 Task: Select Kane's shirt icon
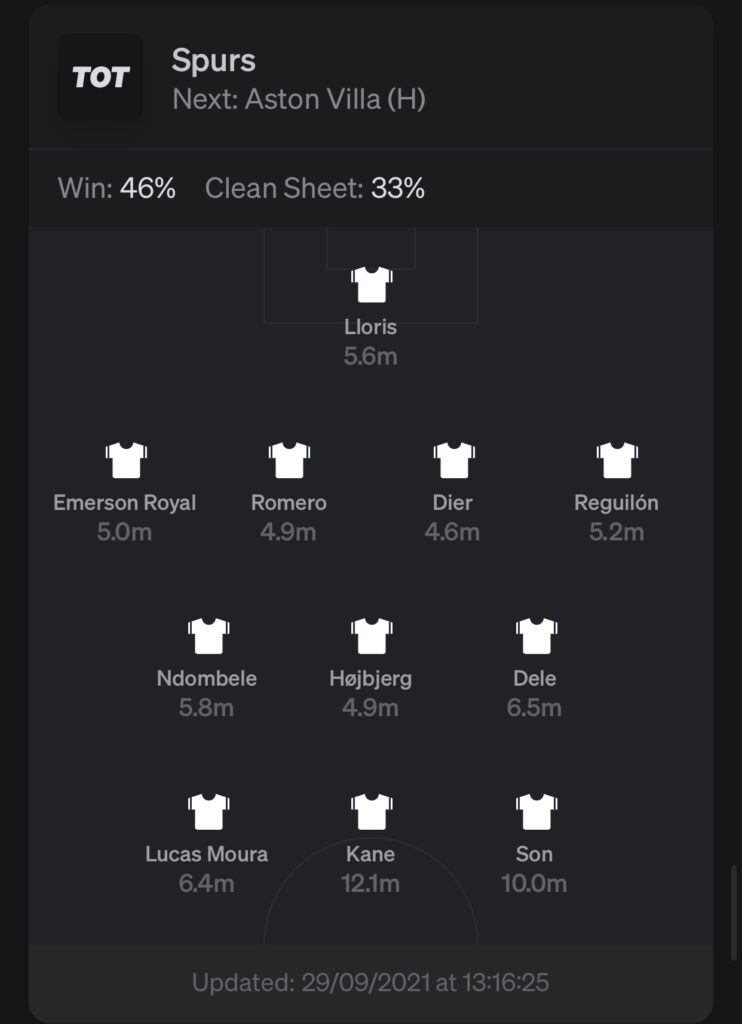[x=371, y=811]
